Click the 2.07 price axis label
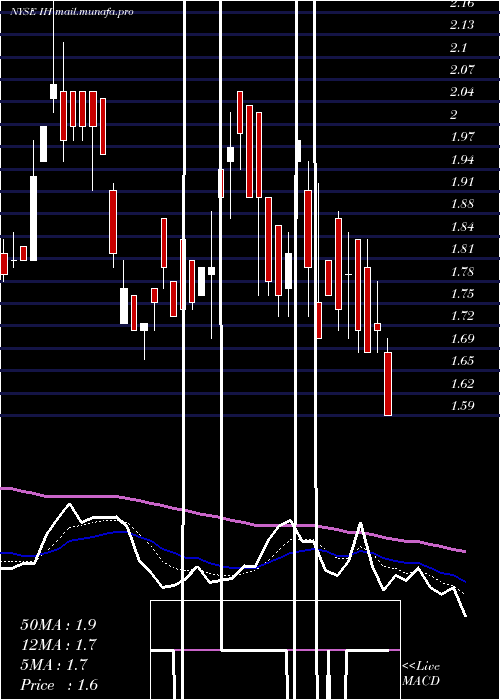This screenshot has height=700, width=500. pyautogui.click(x=462, y=70)
